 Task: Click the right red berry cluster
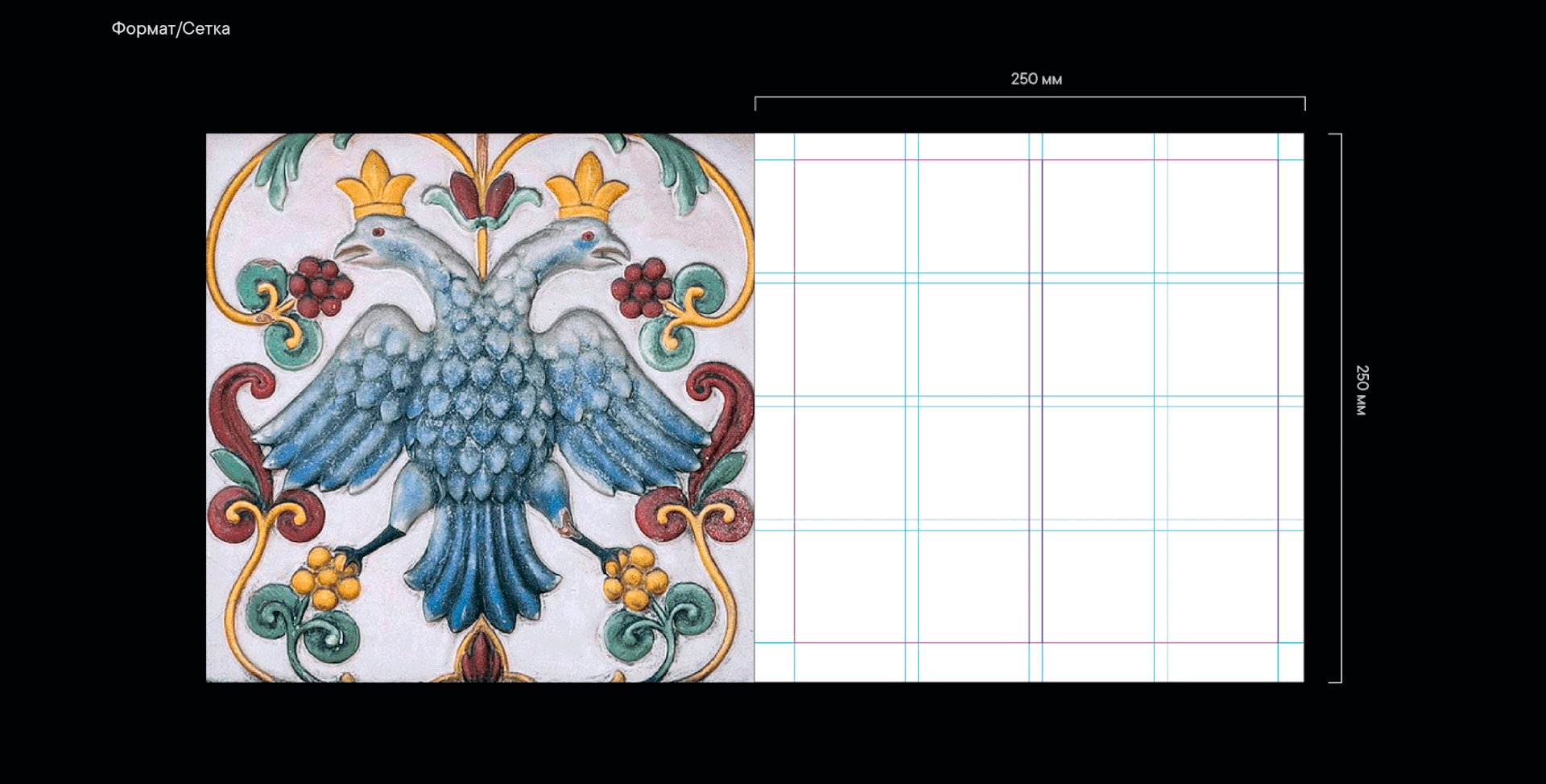coord(642,287)
